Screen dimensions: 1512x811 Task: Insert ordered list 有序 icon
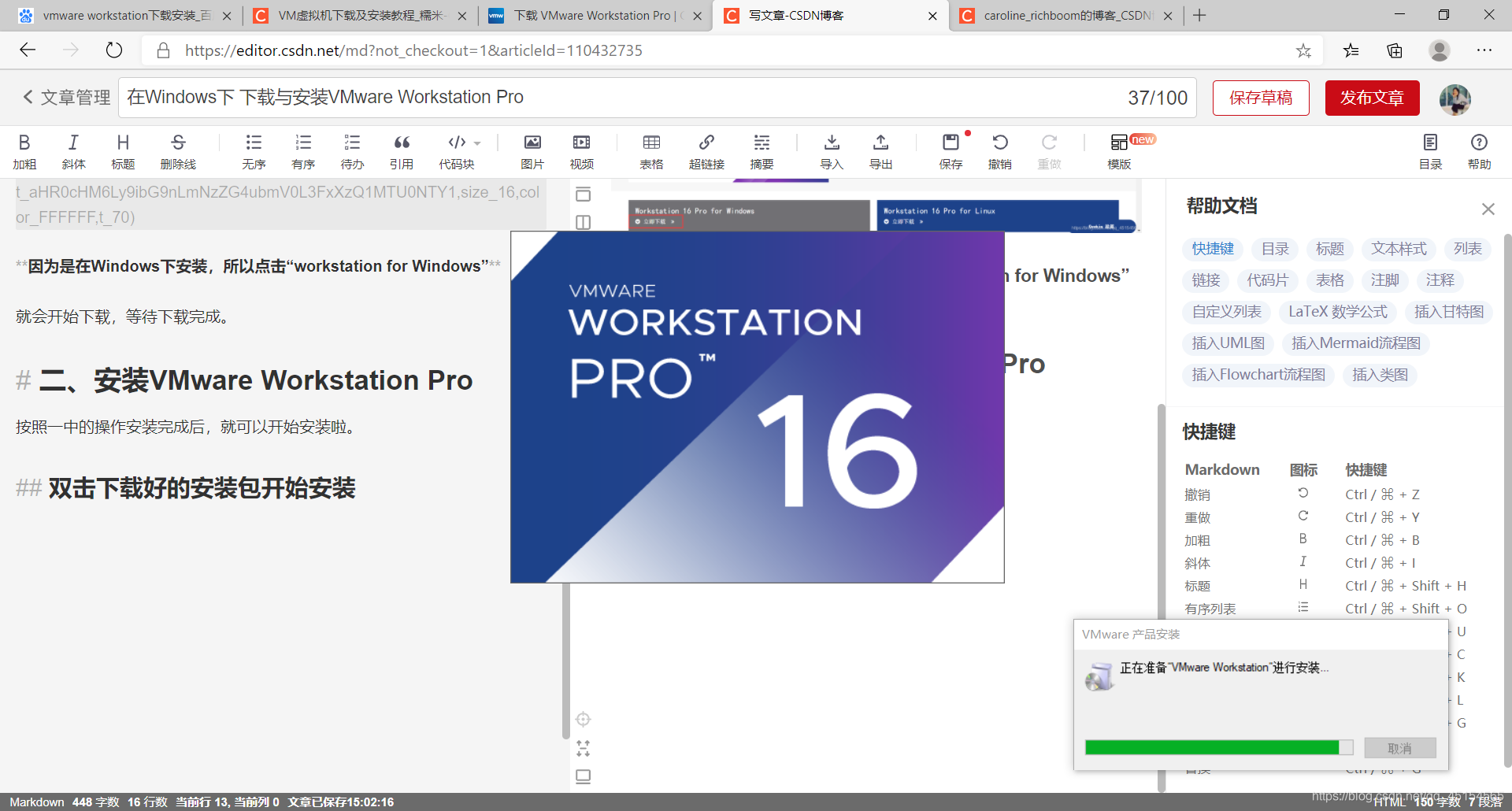(303, 151)
